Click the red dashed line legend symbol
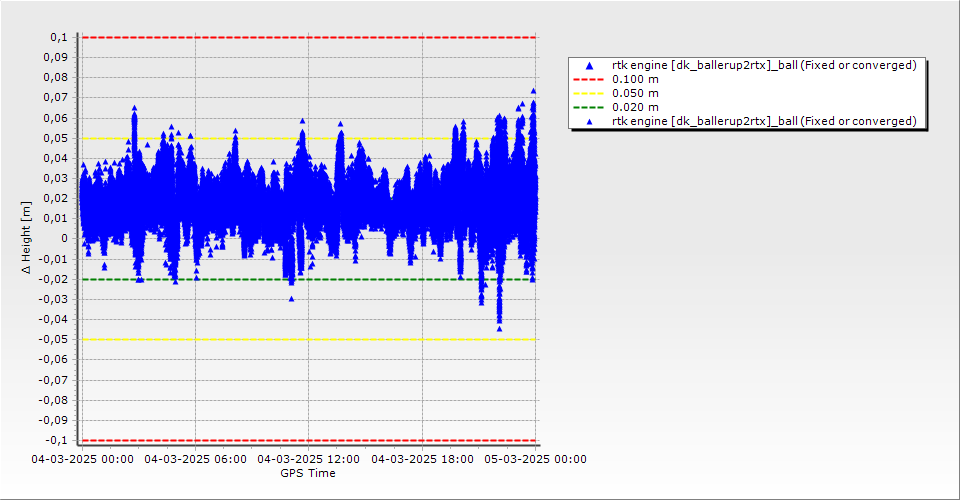960x500 pixels. (x=588, y=80)
